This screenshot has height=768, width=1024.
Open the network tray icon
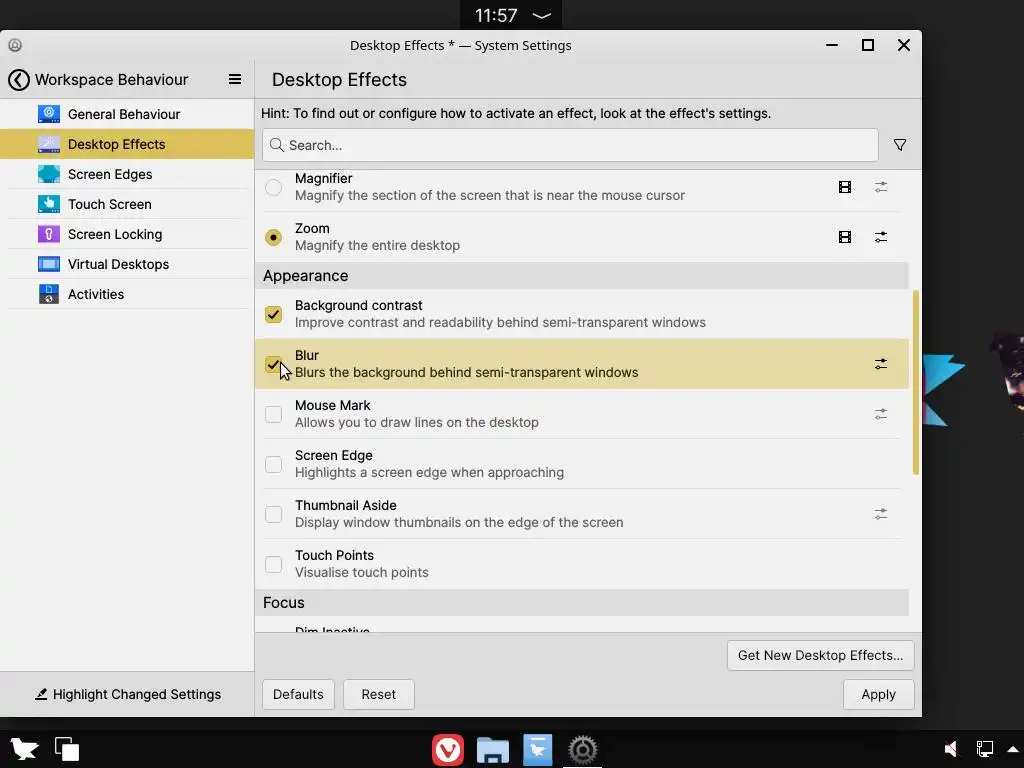click(984, 749)
